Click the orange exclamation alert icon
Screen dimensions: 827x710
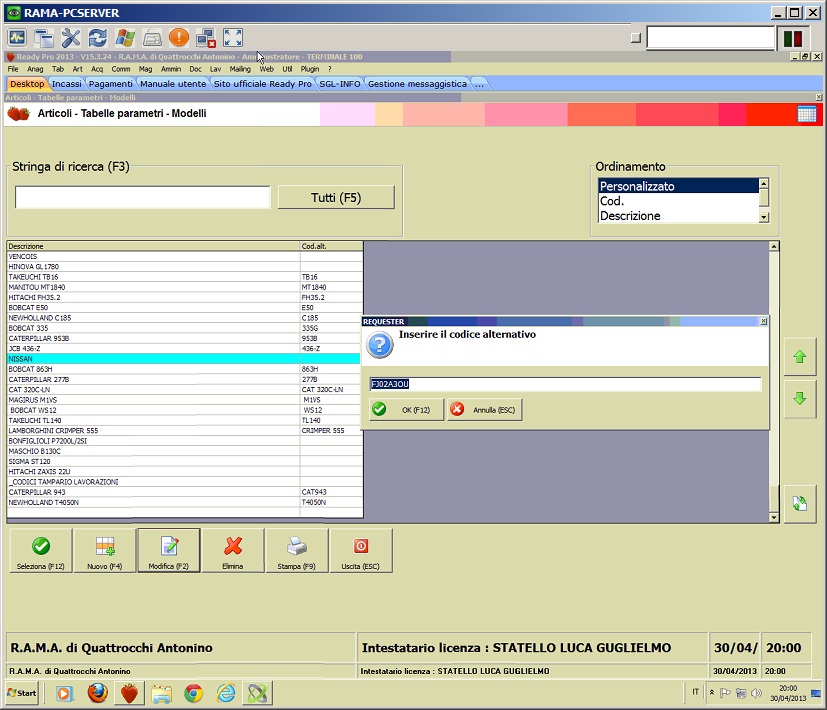tap(179, 38)
